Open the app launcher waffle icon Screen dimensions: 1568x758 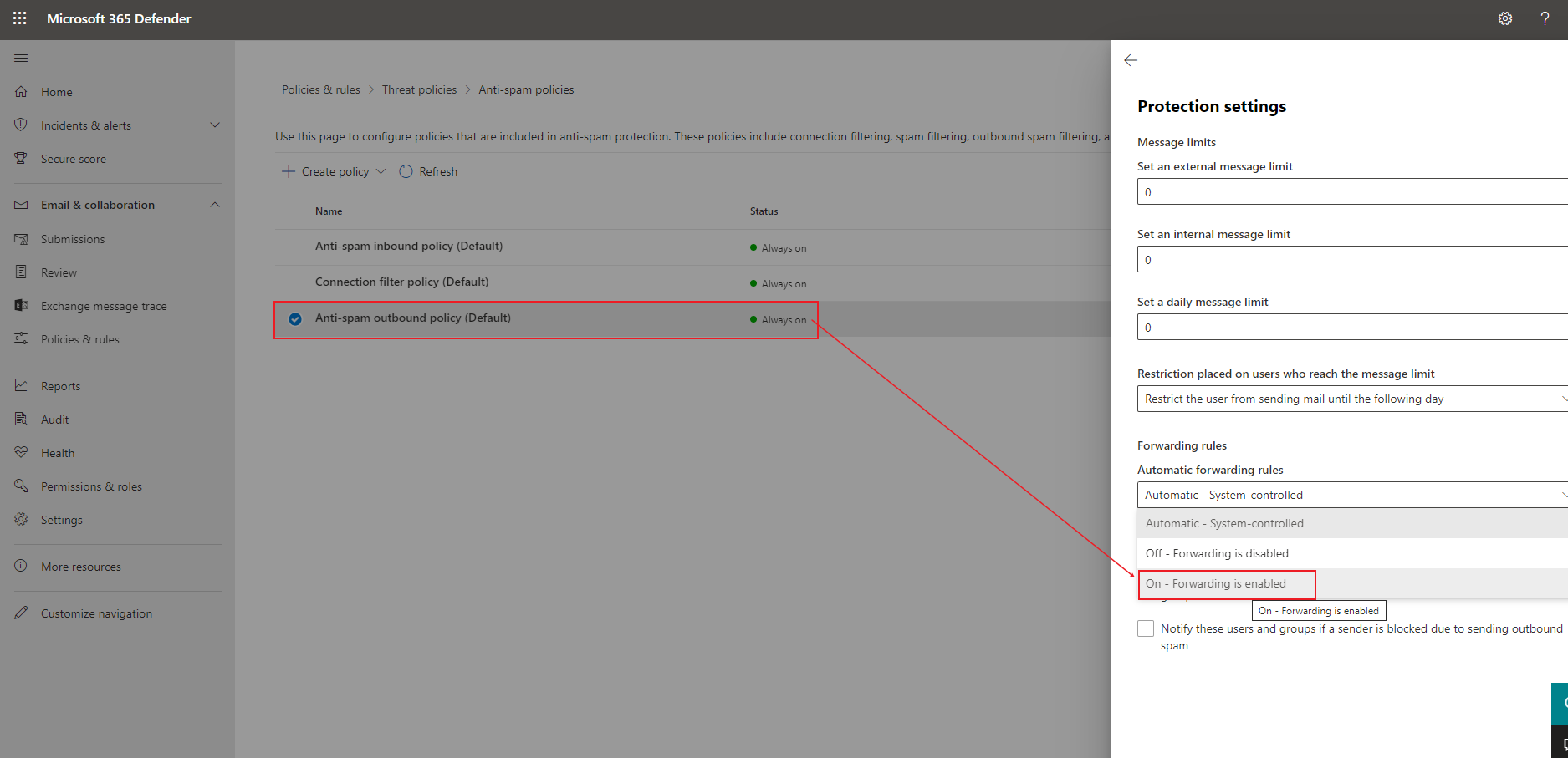pos(20,18)
